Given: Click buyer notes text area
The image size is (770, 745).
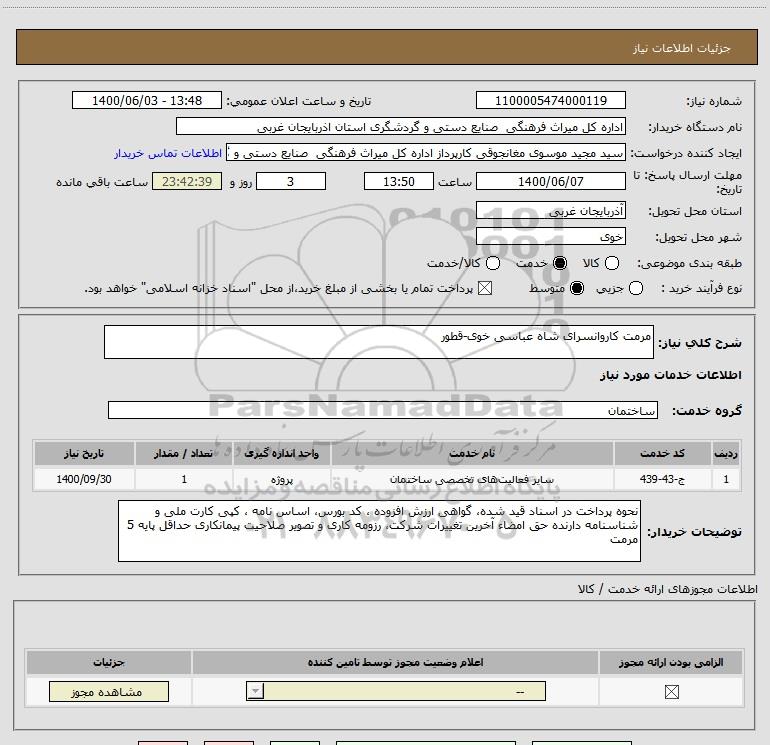Looking at the screenshot, I should click(x=379, y=531).
